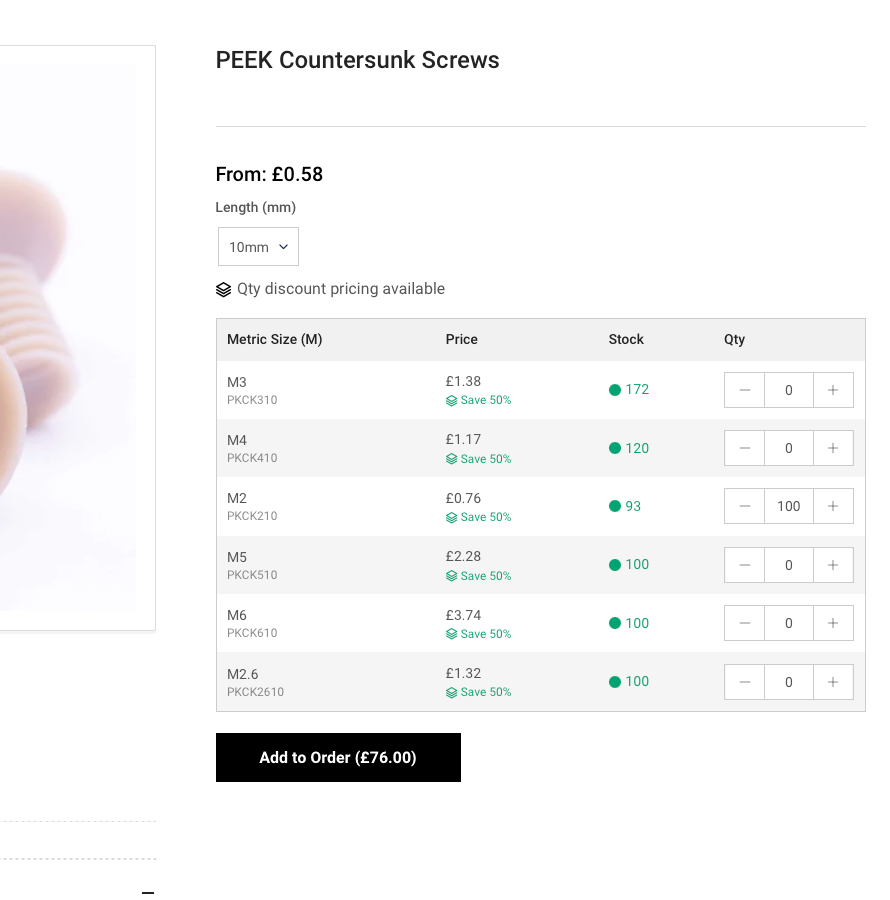Click Save 50% under the M3 price
Image resolution: width=890 pixels, height=900 pixels.
[x=479, y=400]
